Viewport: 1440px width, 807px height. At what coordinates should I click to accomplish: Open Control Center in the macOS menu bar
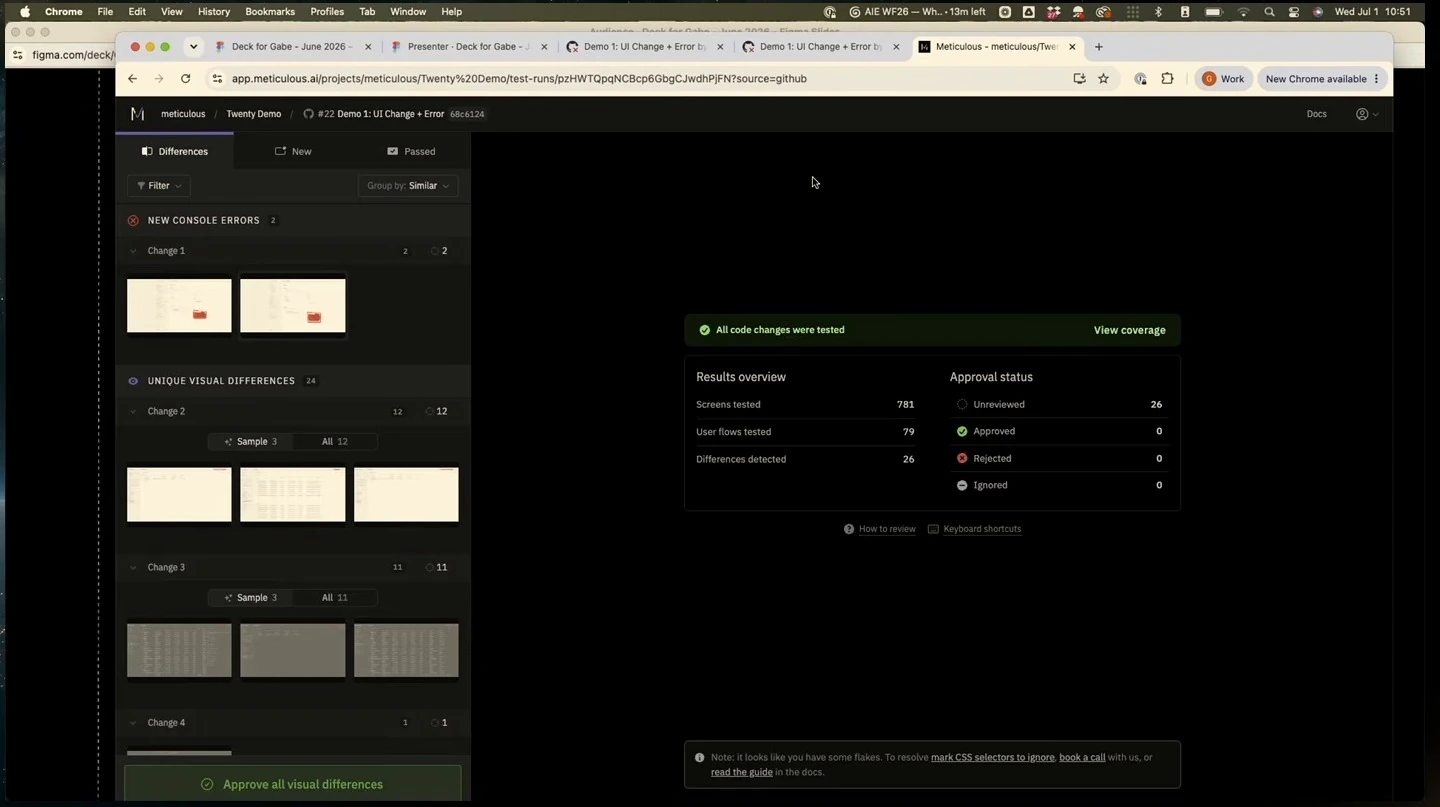pyautogui.click(x=1293, y=12)
